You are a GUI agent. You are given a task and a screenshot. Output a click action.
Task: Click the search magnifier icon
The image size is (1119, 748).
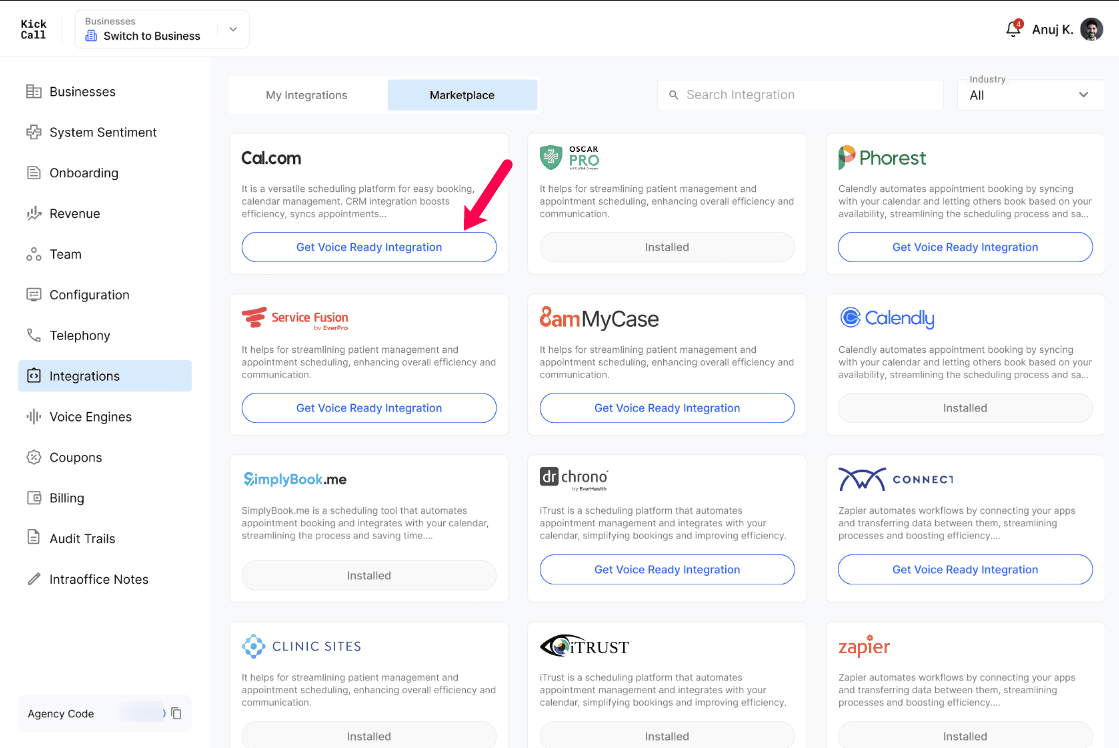pos(673,95)
